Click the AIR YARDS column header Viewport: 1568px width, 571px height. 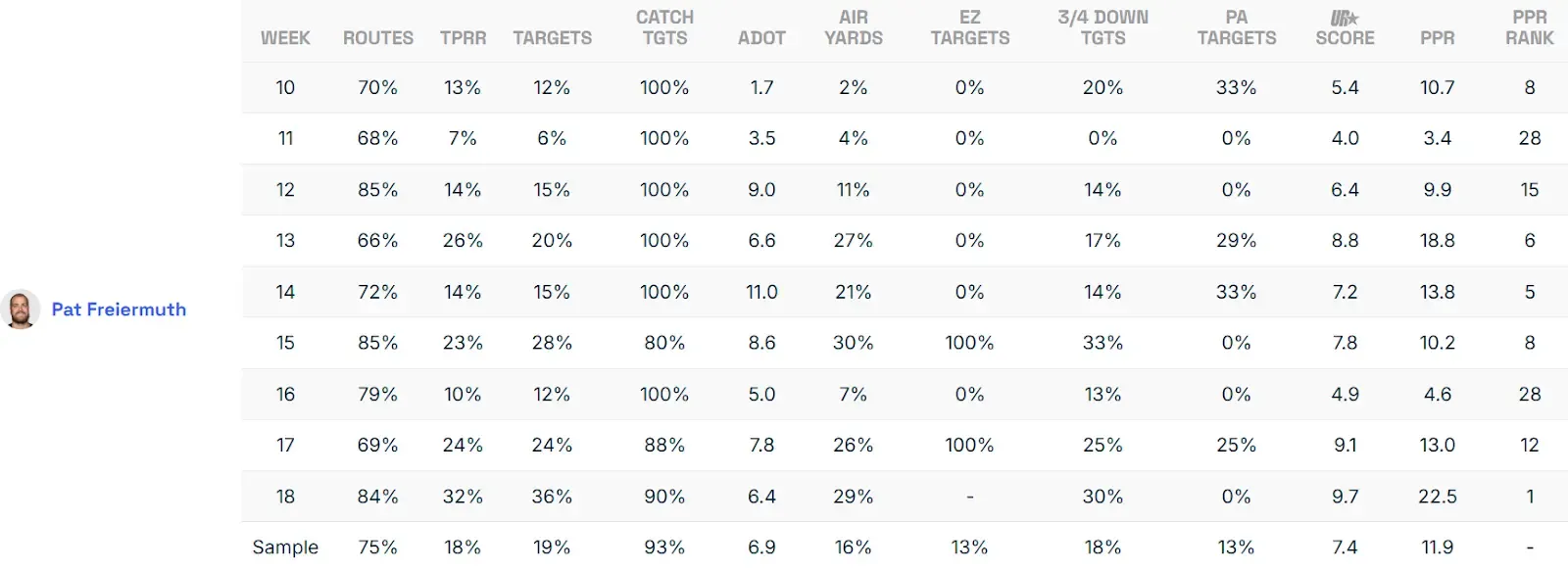(x=853, y=28)
